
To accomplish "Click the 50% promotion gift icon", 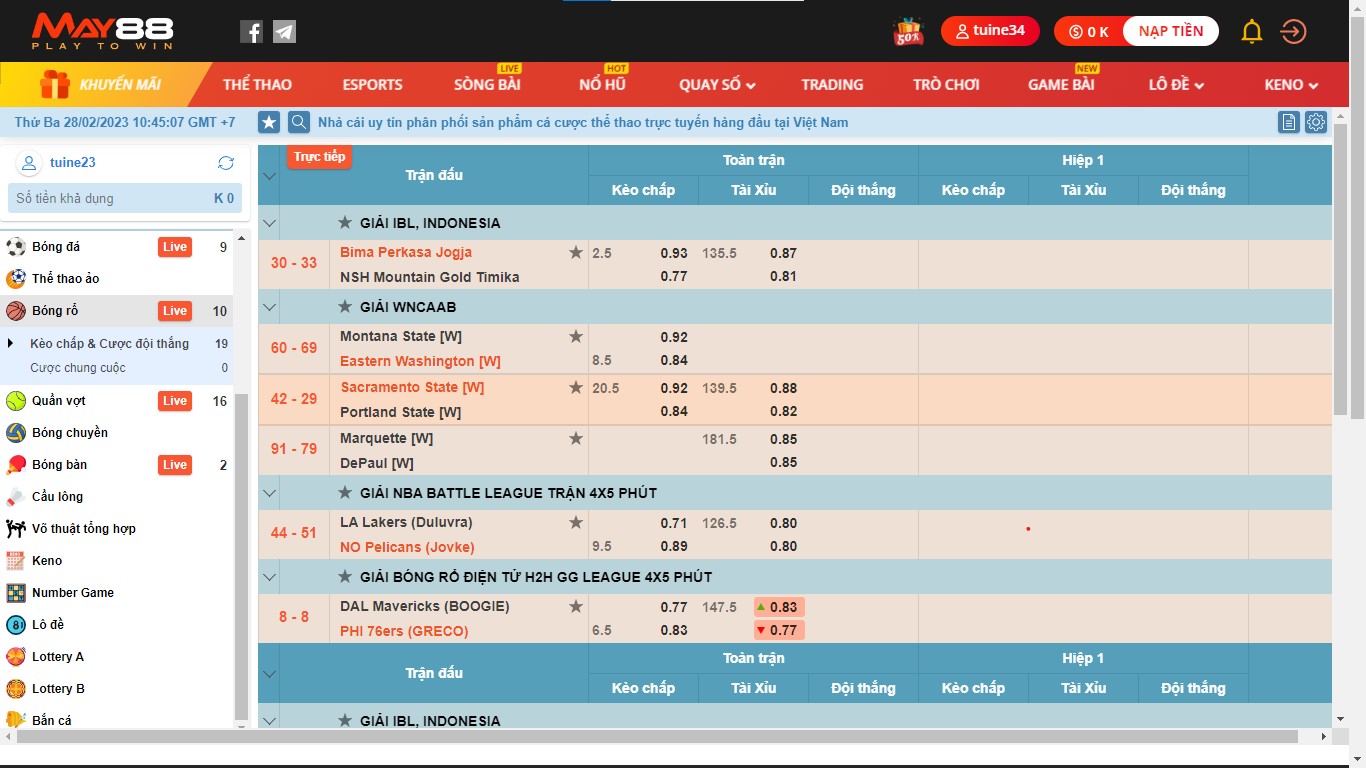I will click(x=908, y=32).
